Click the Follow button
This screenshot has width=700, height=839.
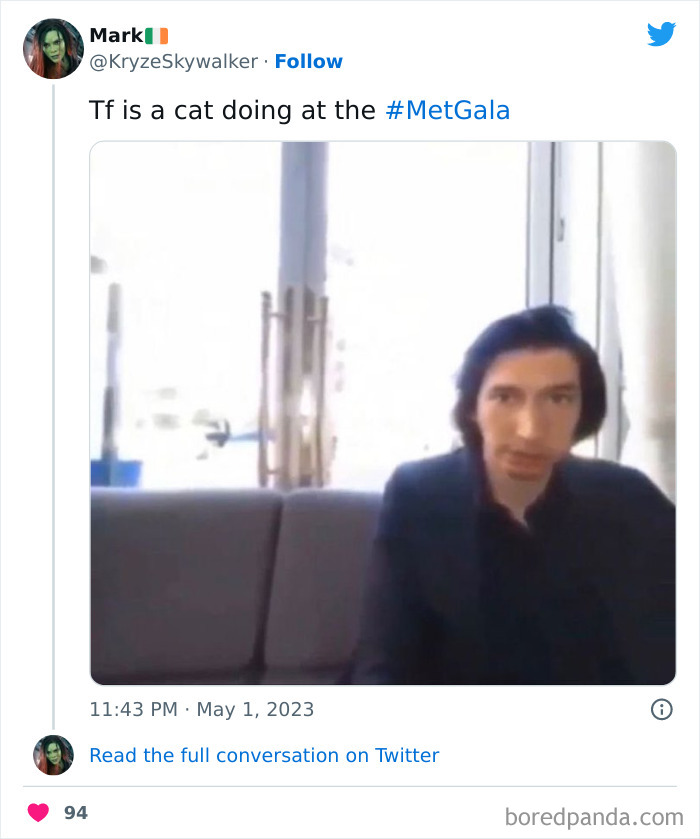point(309,61)
